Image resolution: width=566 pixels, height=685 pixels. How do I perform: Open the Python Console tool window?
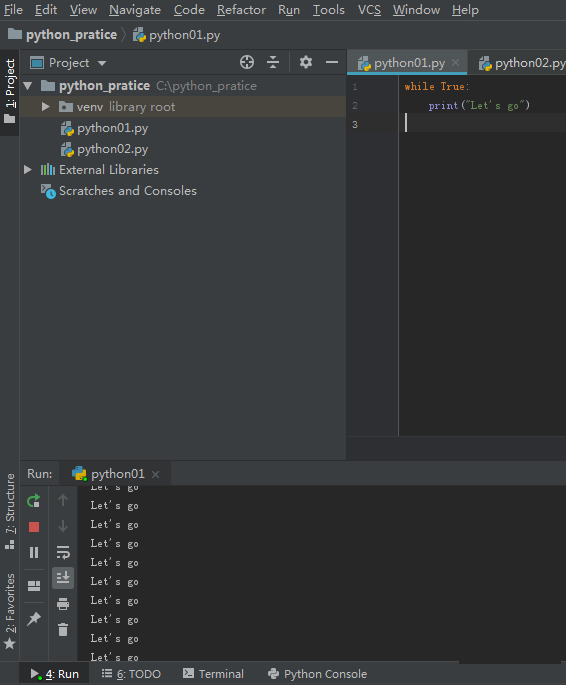318,674
